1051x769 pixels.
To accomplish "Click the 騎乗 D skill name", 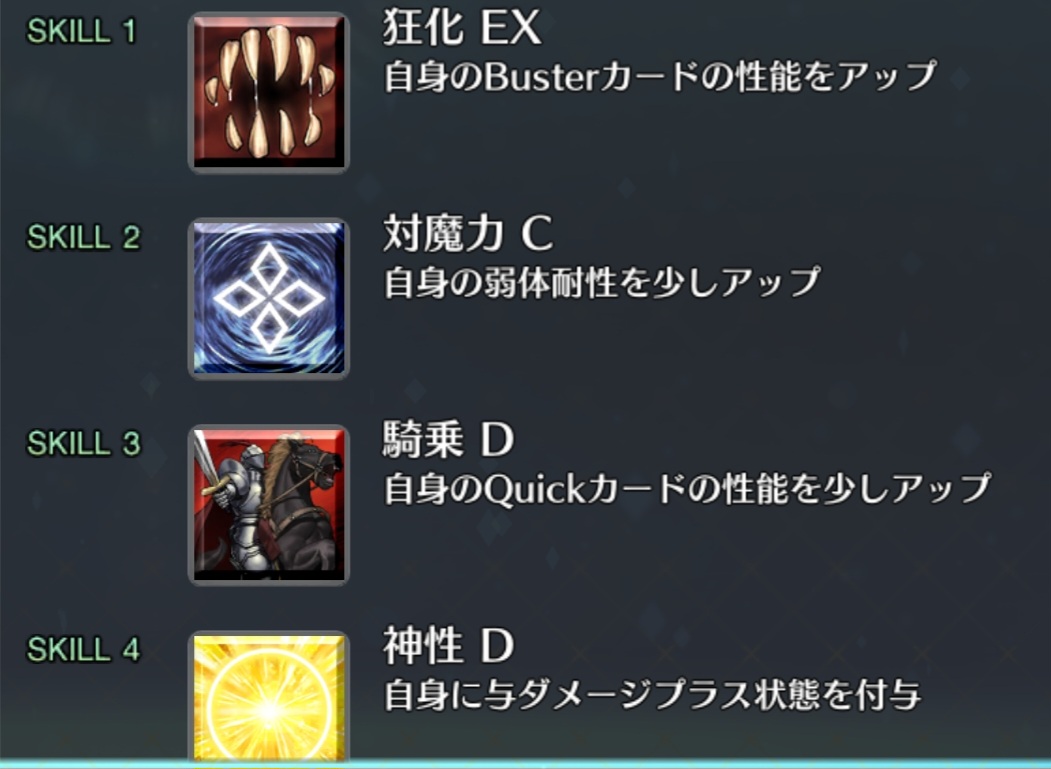I will point(448,440).
